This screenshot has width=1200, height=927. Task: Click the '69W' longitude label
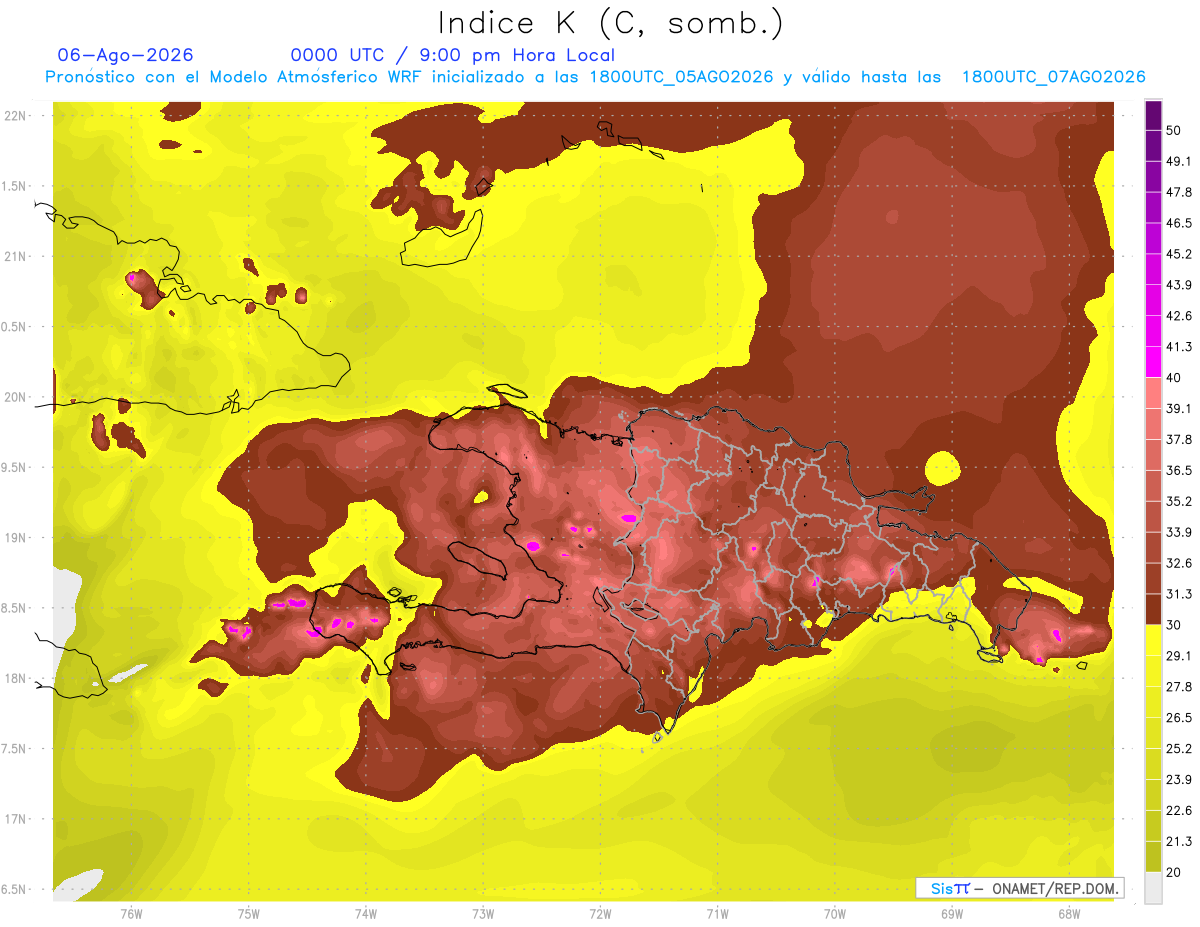tap(952, 913)
